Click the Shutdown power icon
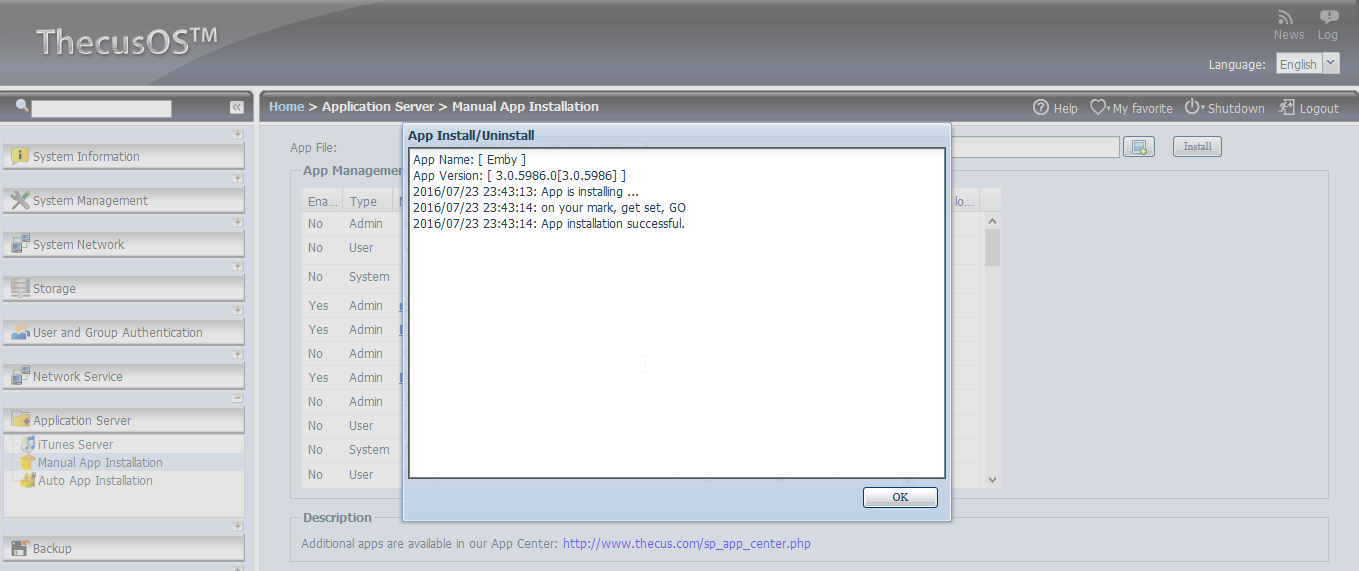Screen dimensions: 1359x571 1192,107
